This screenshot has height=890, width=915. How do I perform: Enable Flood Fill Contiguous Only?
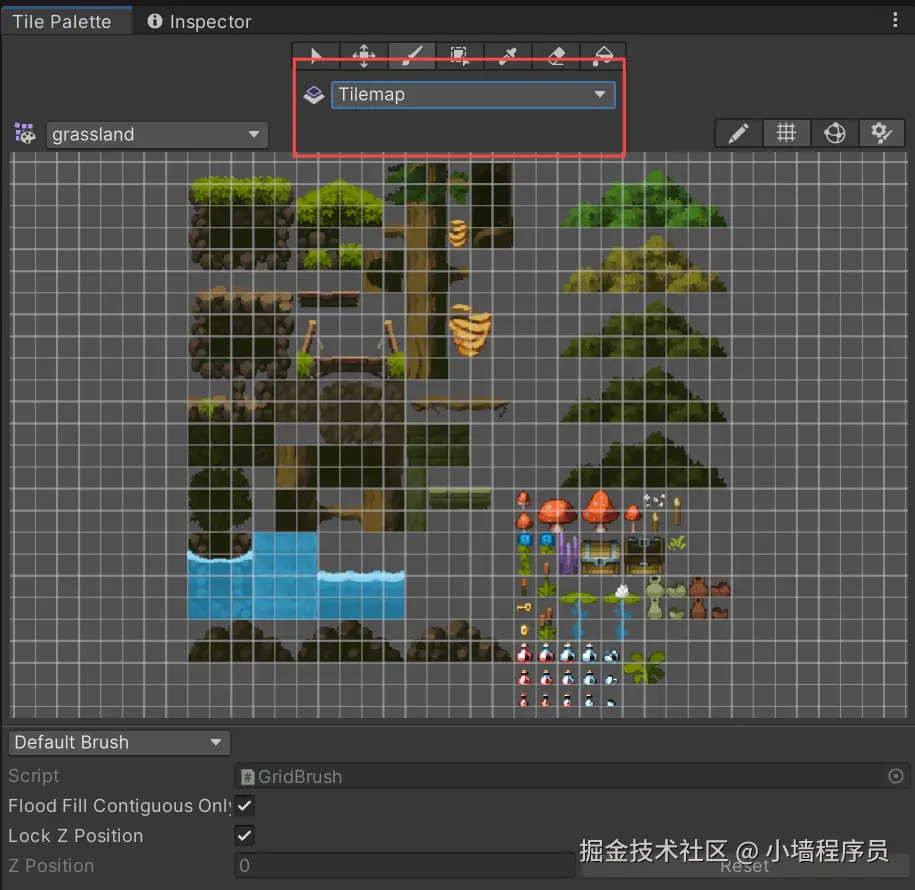pyautogui.click(x=244, y=805)
